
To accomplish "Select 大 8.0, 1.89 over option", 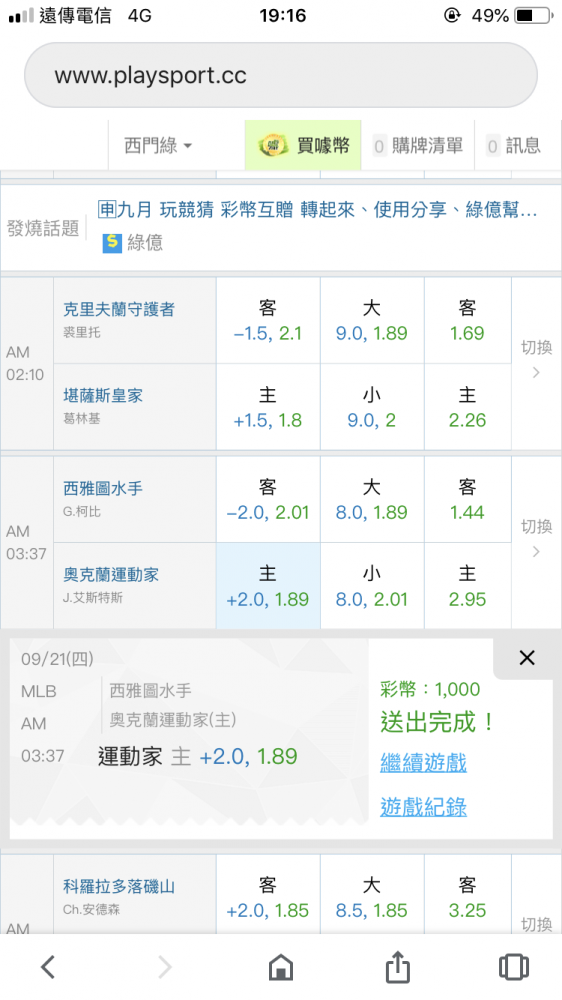I will click(372, 499).
